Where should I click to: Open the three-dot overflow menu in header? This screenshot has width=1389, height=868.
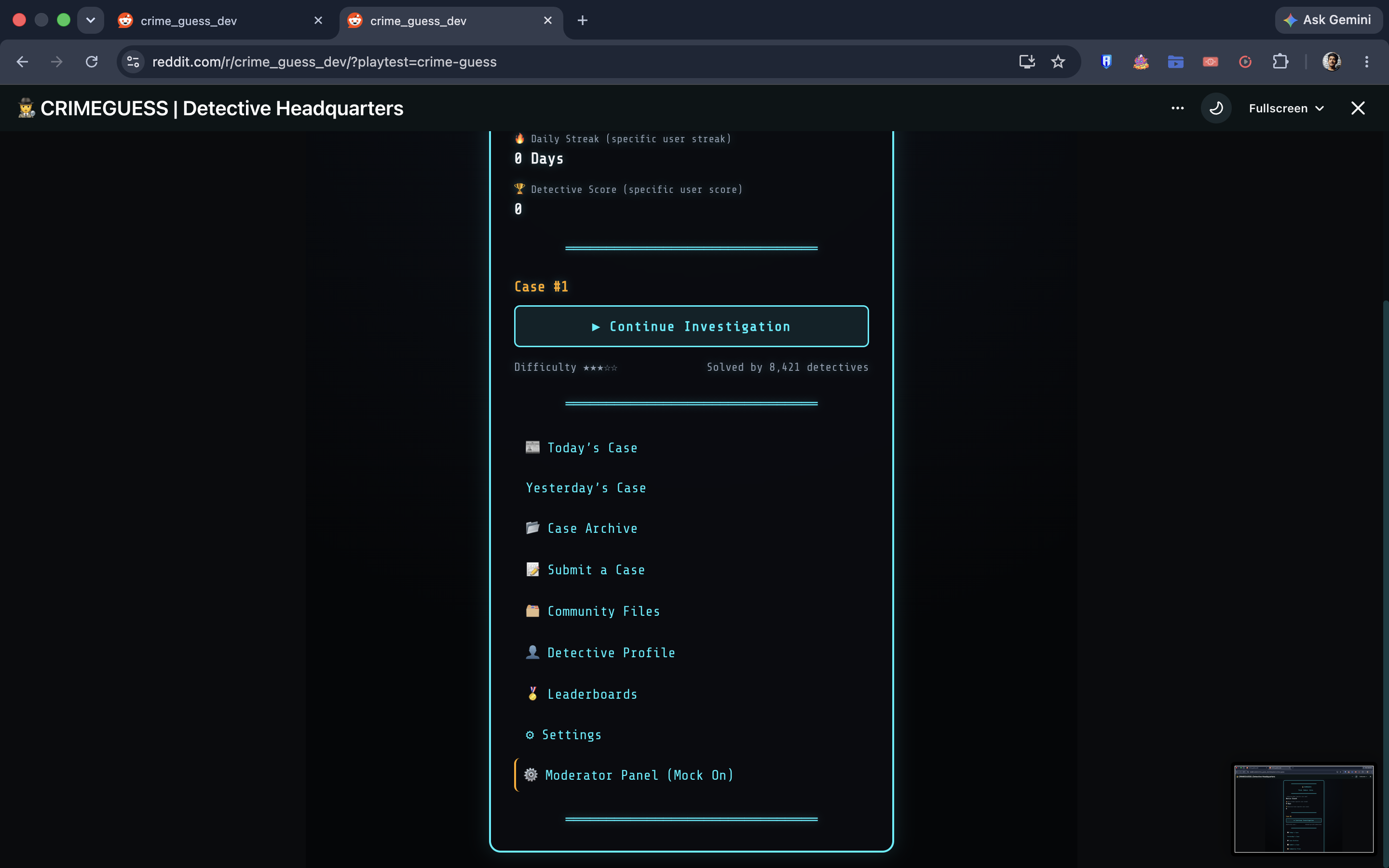coord(1177,108)
